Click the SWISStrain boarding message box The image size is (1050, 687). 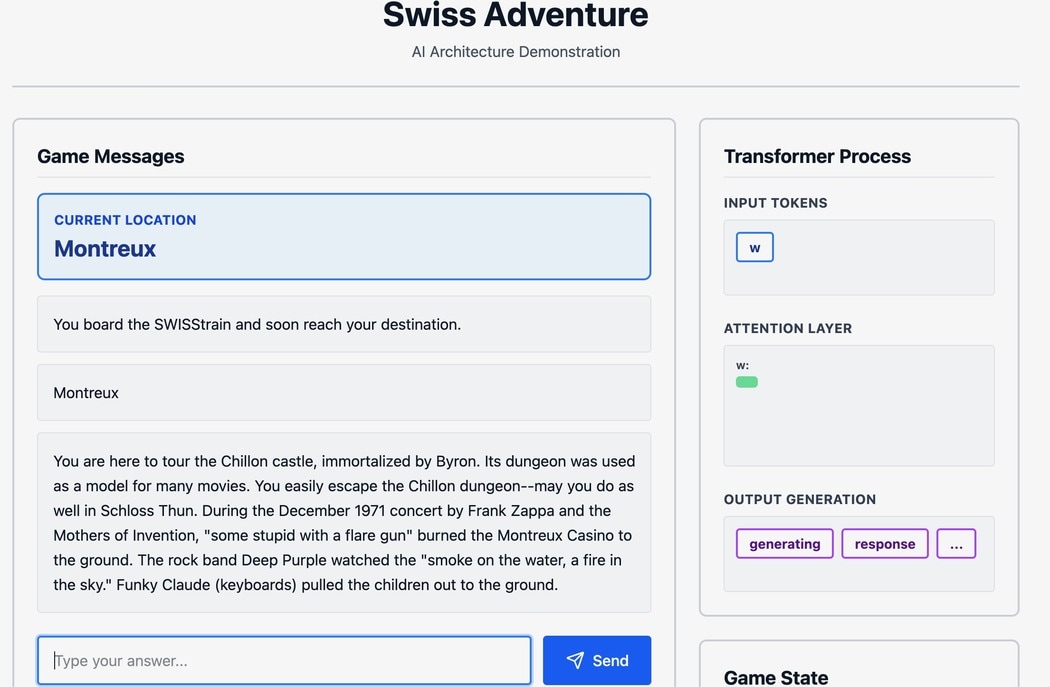pyautogui.click(x=344, y=324)
